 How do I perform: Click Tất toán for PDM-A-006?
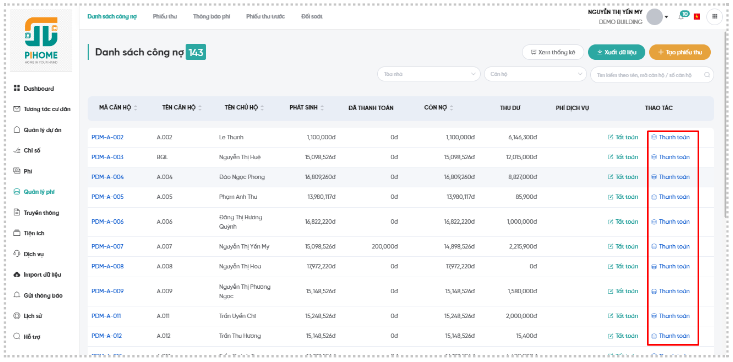coord(623,222)
